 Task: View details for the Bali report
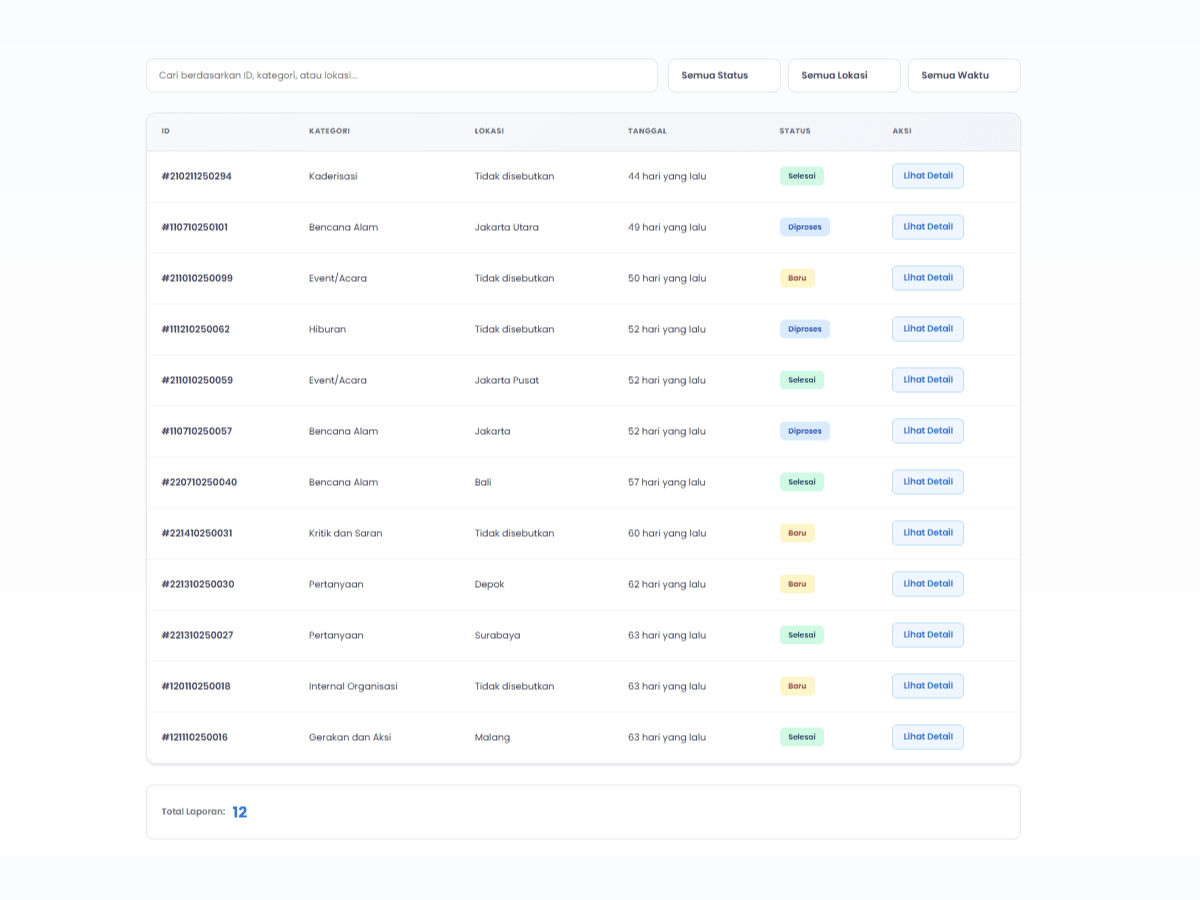click(x=927, y=482)
